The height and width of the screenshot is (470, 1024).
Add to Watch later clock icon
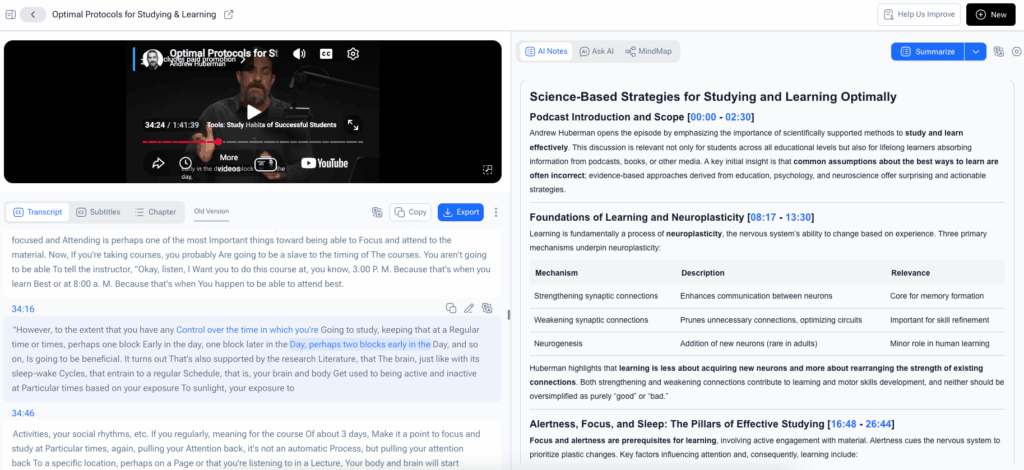coord(185,163)
